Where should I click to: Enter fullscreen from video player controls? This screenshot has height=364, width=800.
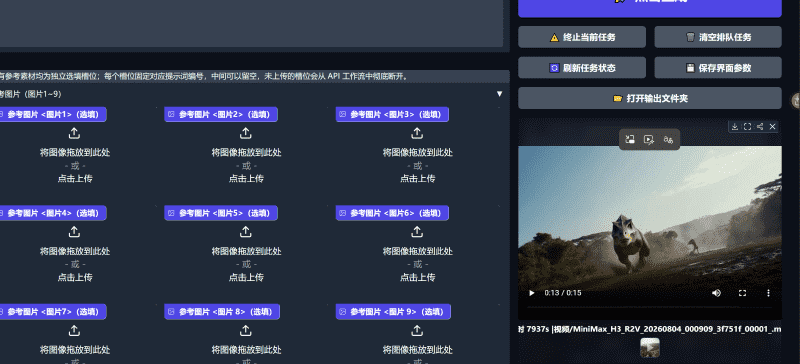[742, 293]
